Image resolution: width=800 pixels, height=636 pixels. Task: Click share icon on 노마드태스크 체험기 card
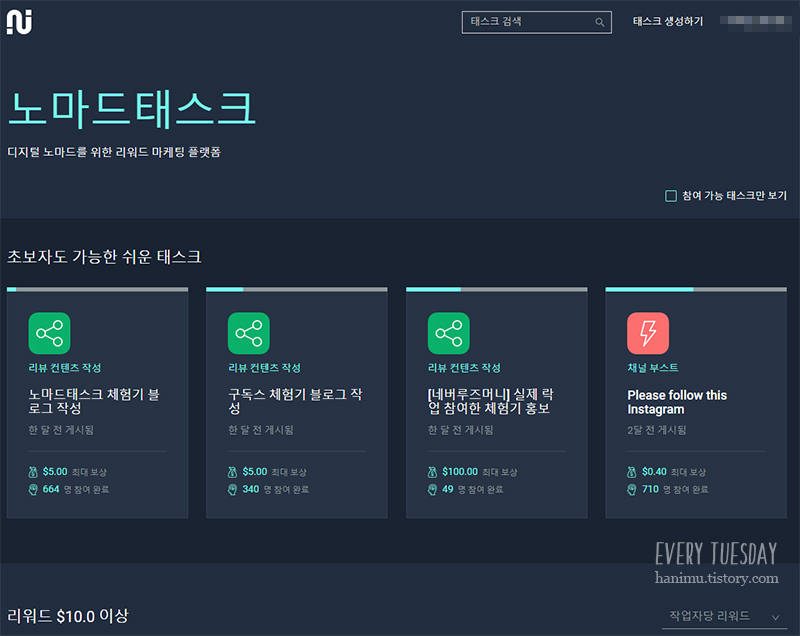click(49, 333)
